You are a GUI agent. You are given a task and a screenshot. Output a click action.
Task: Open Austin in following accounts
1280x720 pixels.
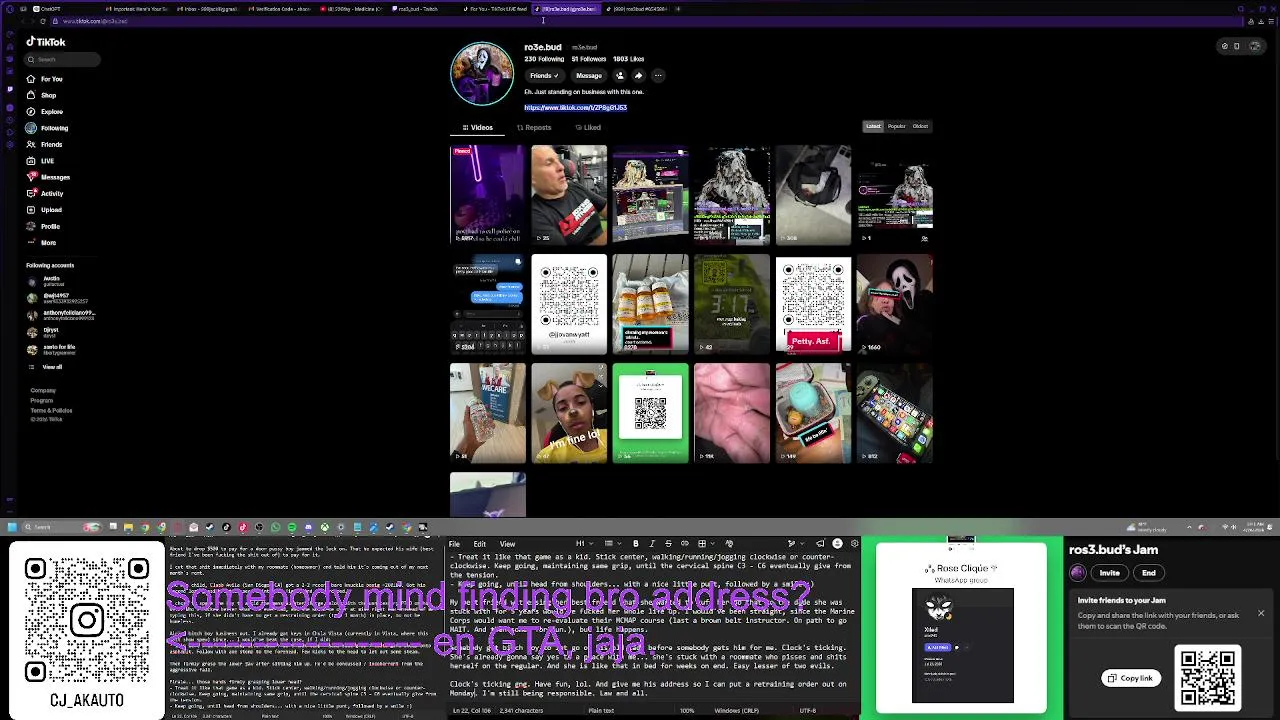(x=46, y=282)
